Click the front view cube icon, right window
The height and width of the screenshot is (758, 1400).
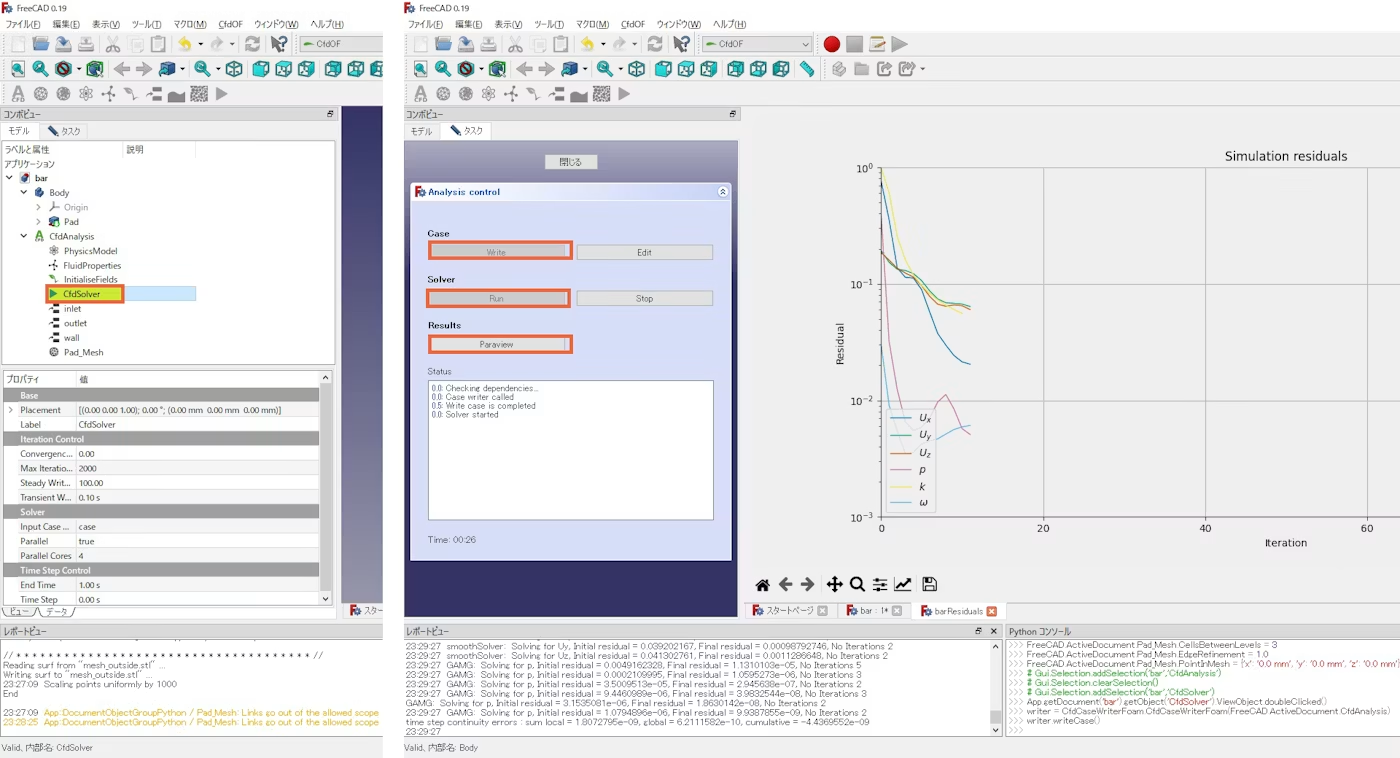(663, 69)
